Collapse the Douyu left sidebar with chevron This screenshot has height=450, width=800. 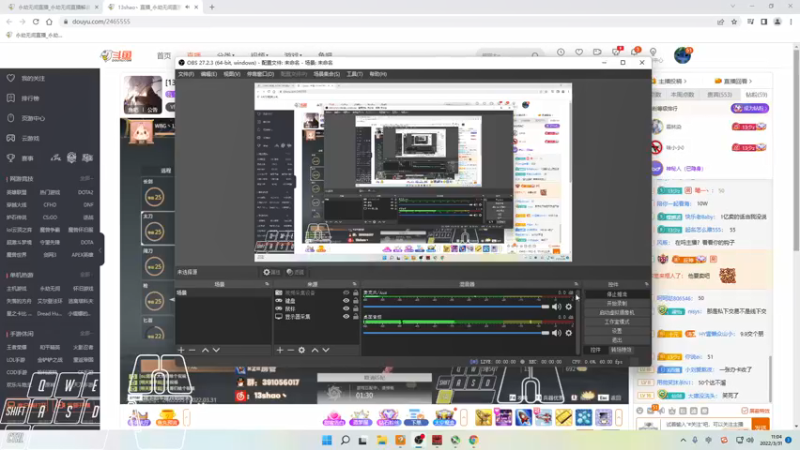[101, 249]
